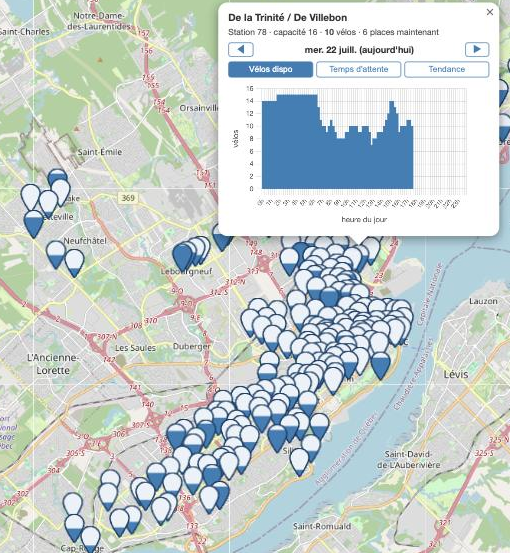Click the half-full marker at the eastern tip of Old Québec
Viewport: 510px width, 553px height.
(x=381, y=366)
